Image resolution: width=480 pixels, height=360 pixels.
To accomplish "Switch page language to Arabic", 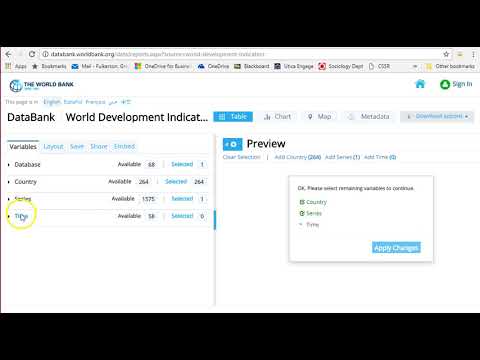I will (113, 102).
